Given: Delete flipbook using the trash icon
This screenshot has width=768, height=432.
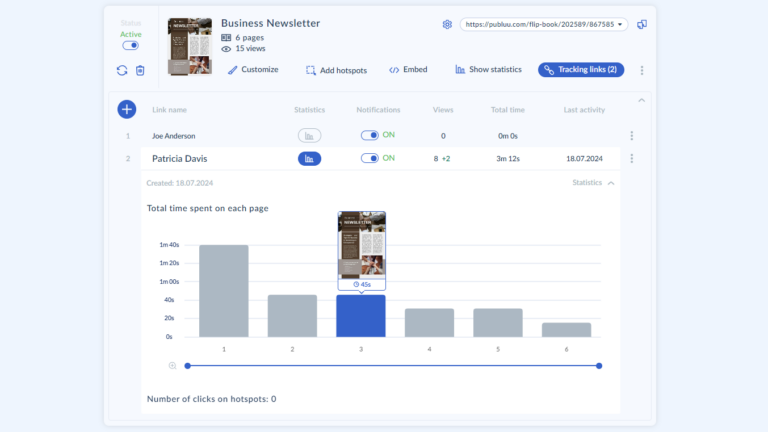Looking at the screenshot, I should 140,71.
